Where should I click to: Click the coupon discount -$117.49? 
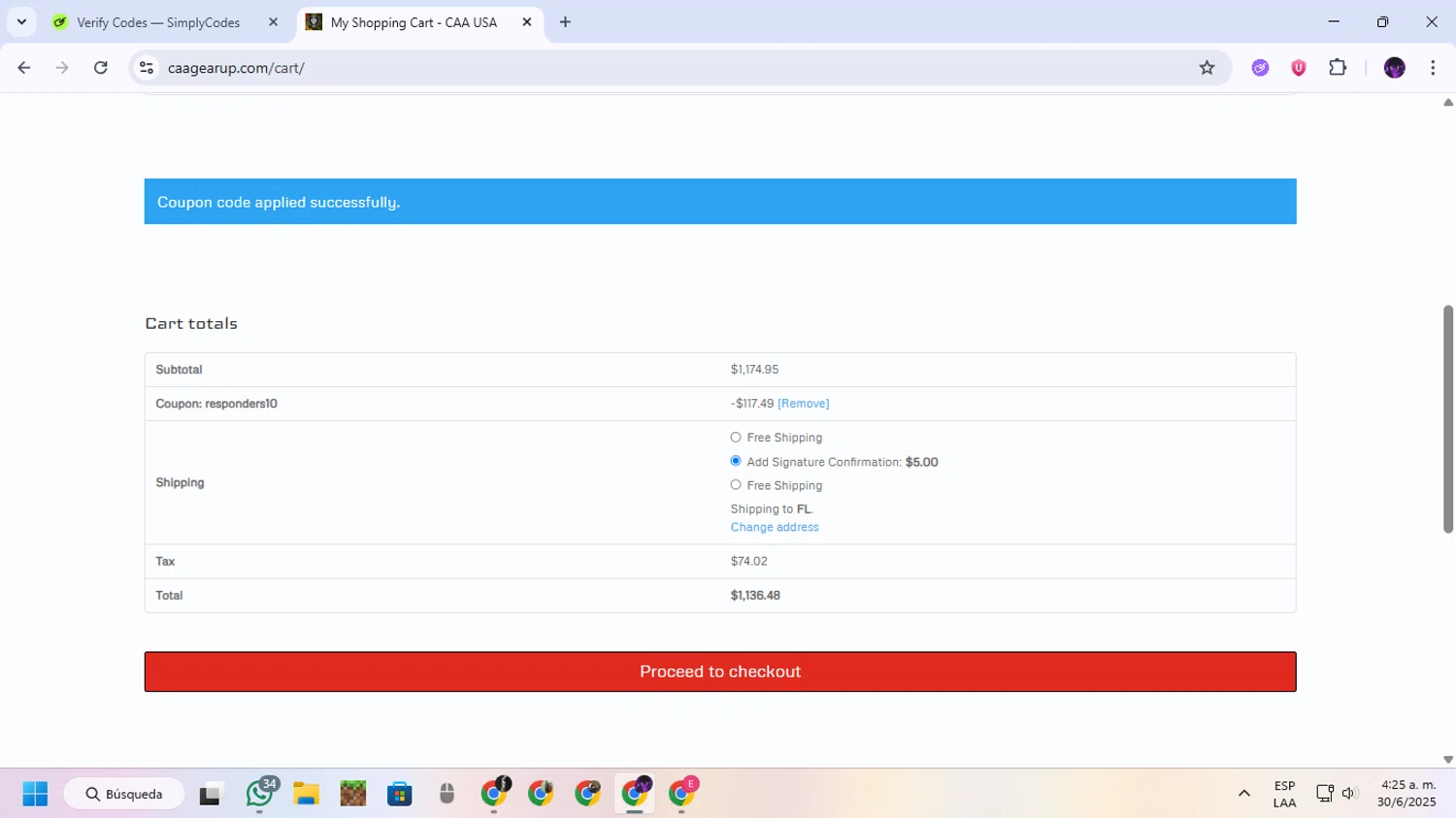pyautogui.click(x=752, y=404)
